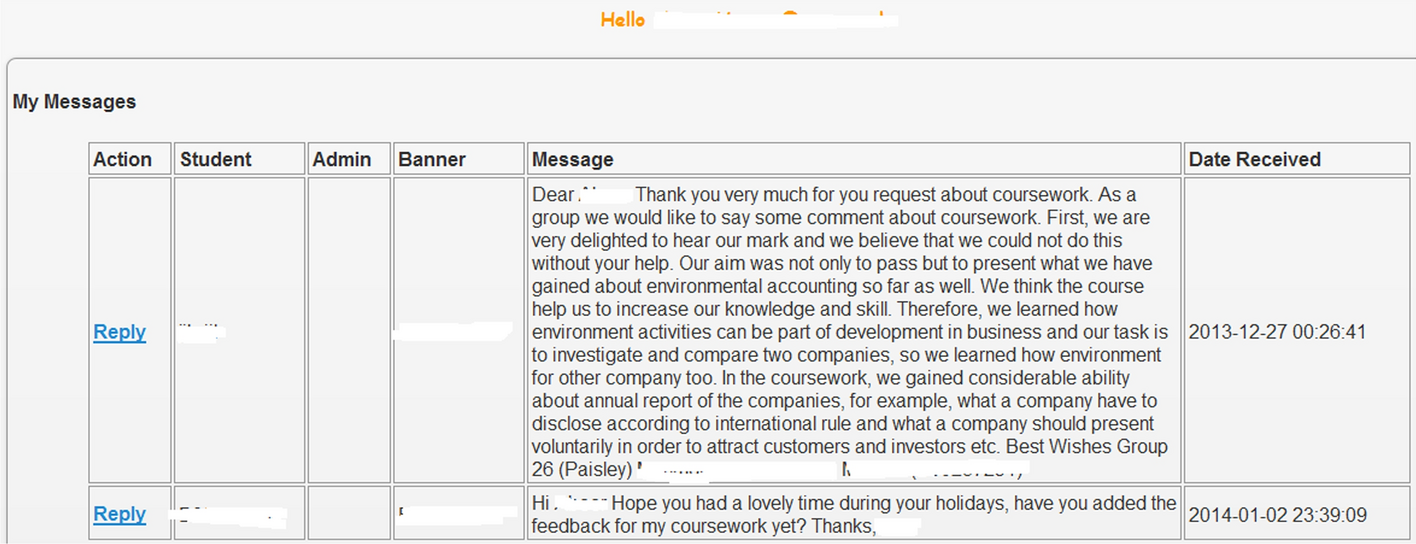The image size is (1416, 544).
Task: Click the Student cell in second row
Action: [240, 514]
